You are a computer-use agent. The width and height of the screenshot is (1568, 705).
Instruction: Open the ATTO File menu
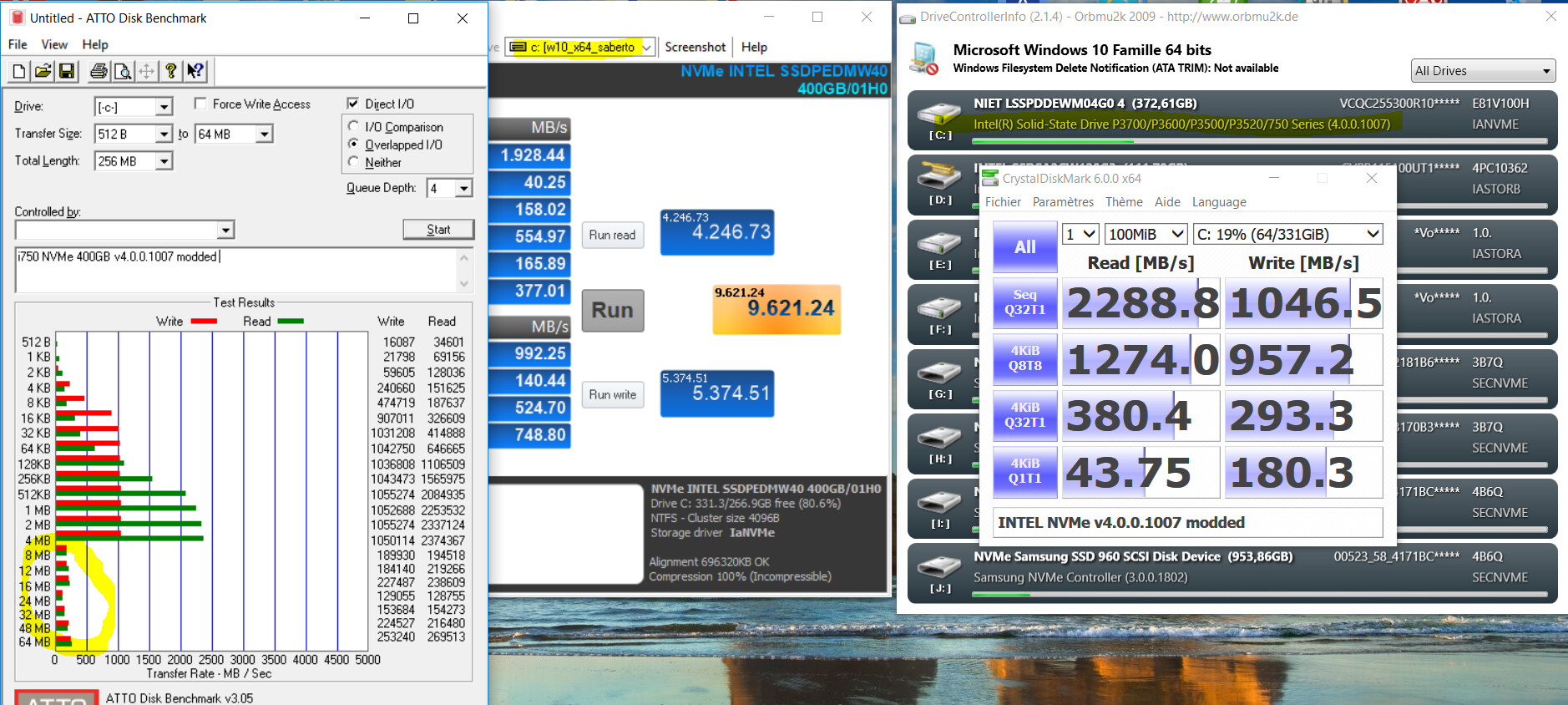[18, 44]
